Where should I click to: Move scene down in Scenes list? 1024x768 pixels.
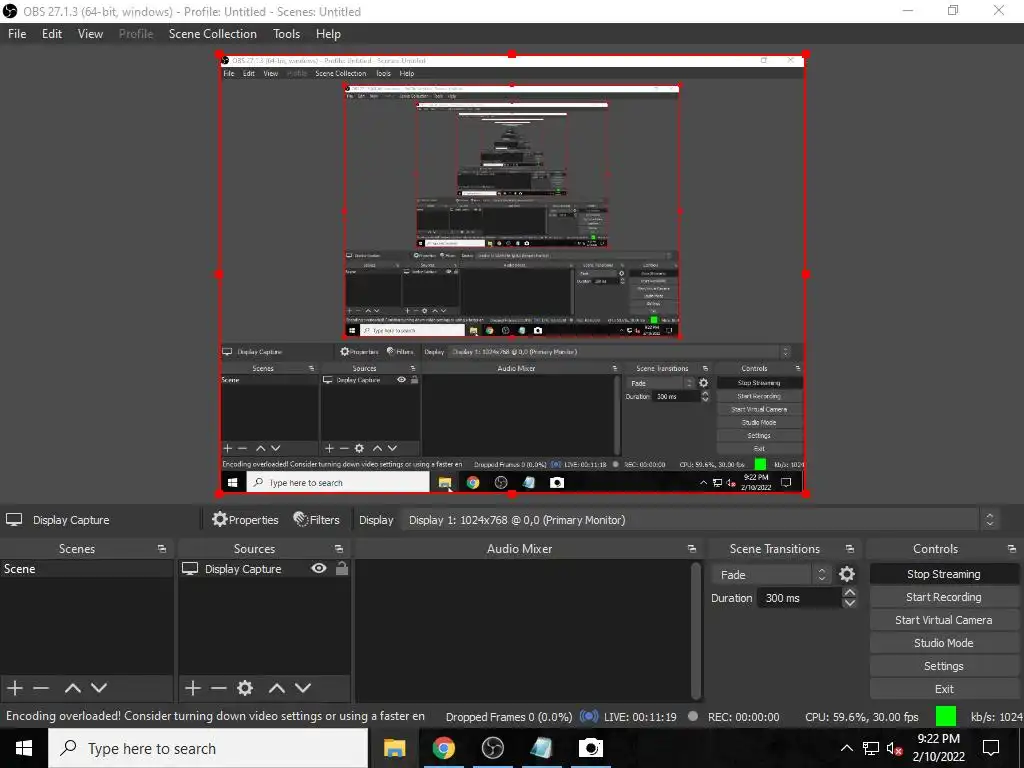coord(99,688)
